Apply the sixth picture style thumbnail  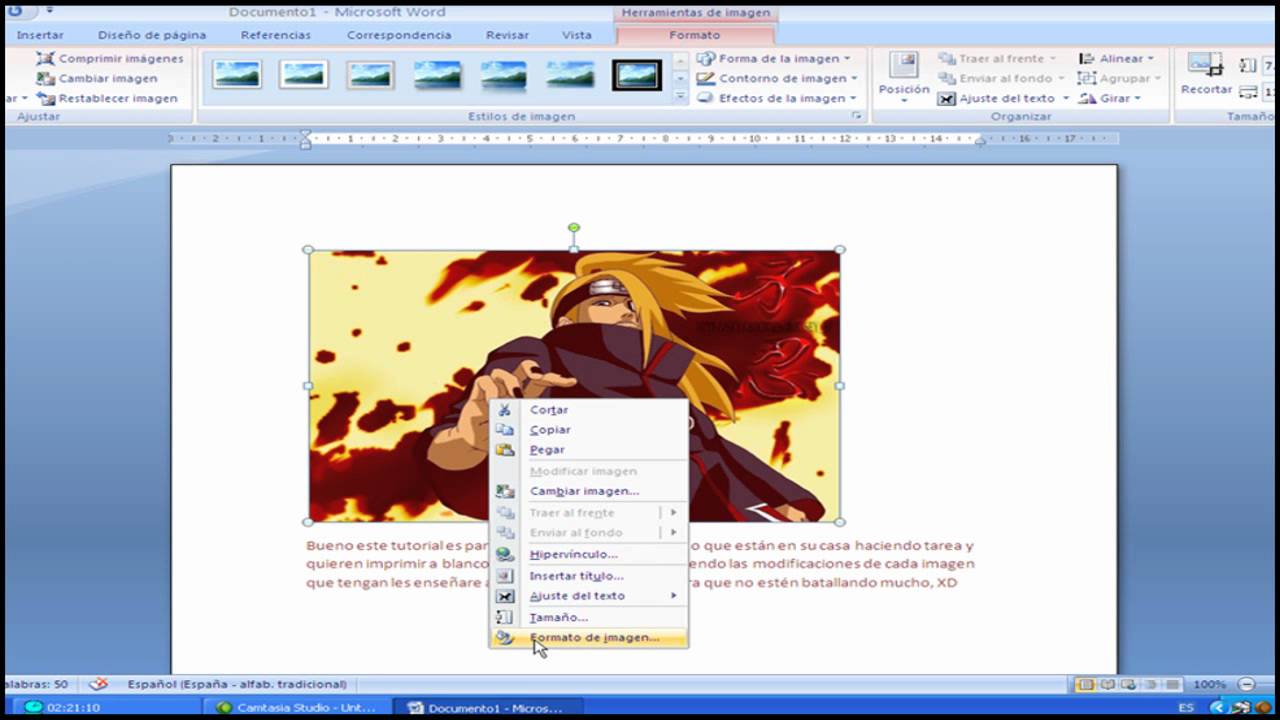coord(570,74)
